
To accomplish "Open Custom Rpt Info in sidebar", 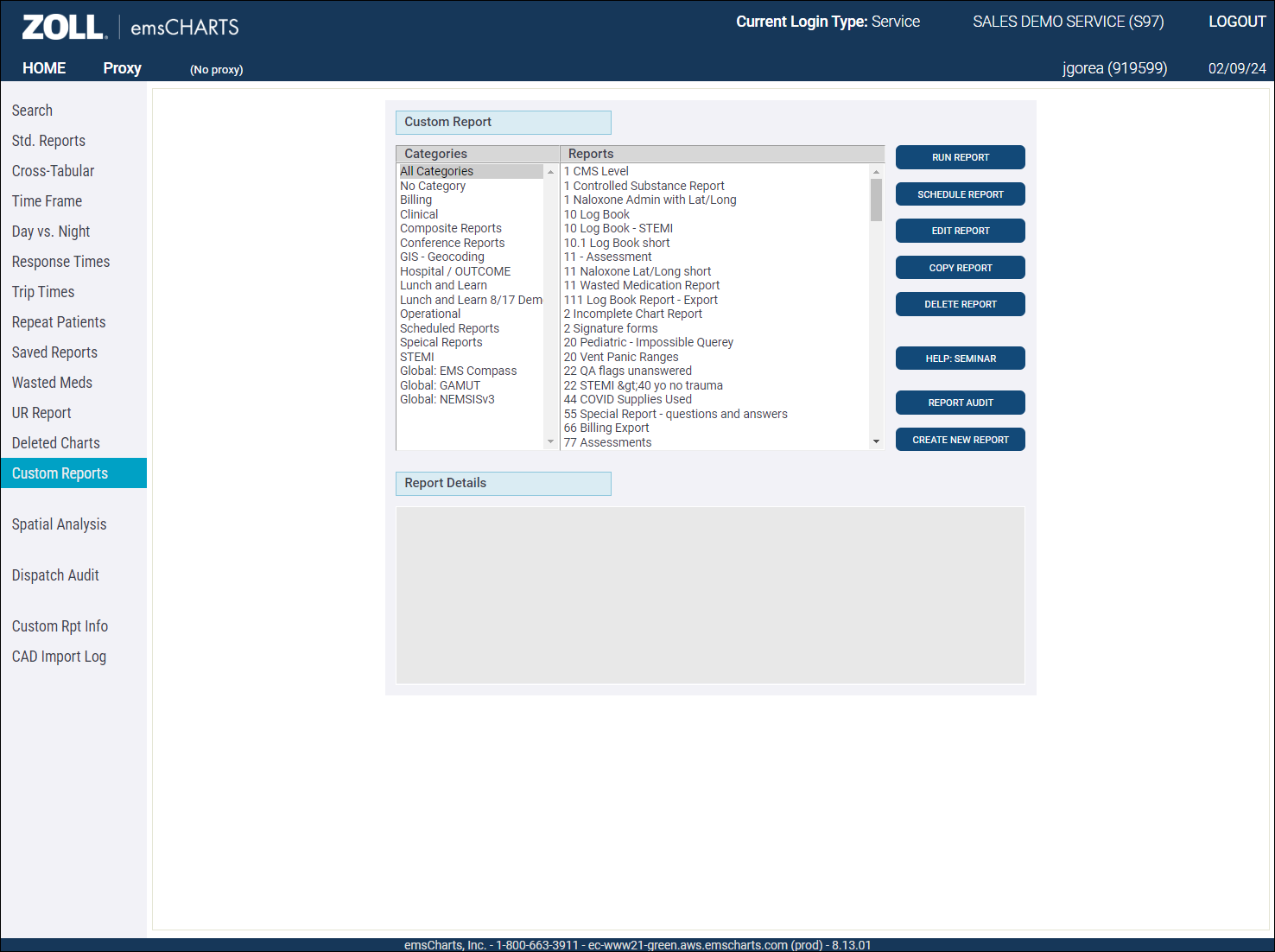I will pos(60,626).
